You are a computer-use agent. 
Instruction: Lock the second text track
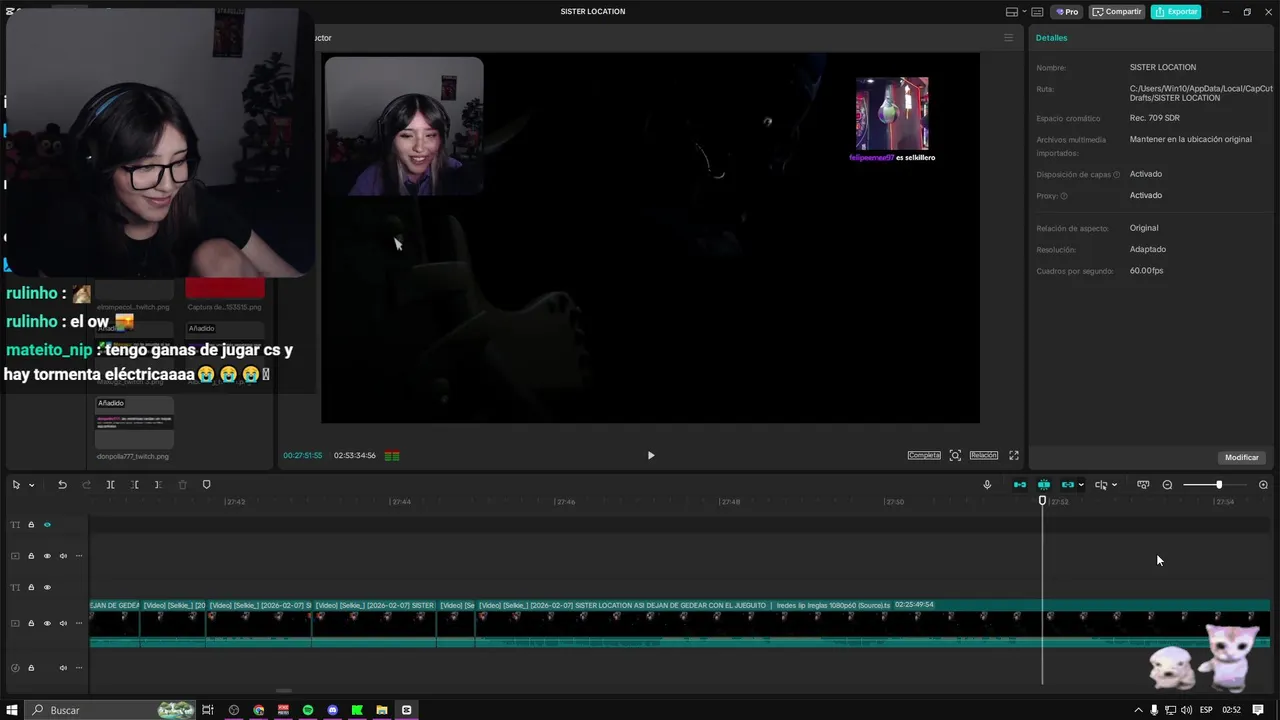tap(31, 587)
